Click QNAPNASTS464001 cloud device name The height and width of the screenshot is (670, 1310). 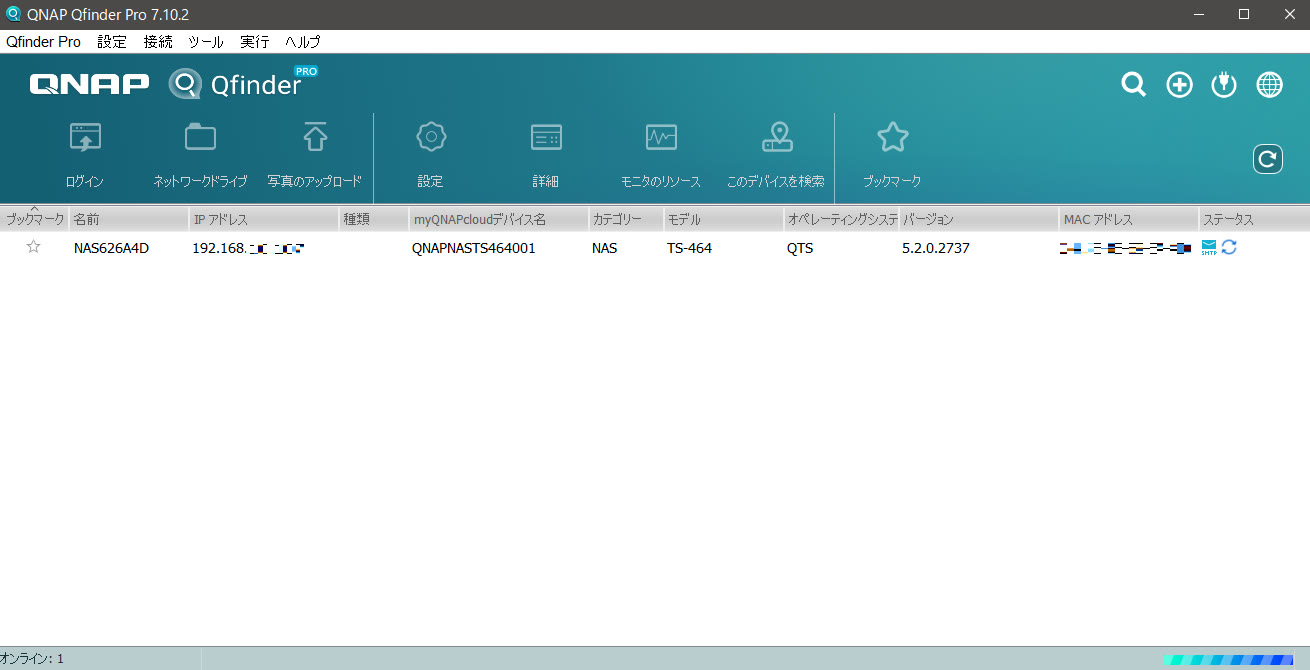(x=474, y=248)
